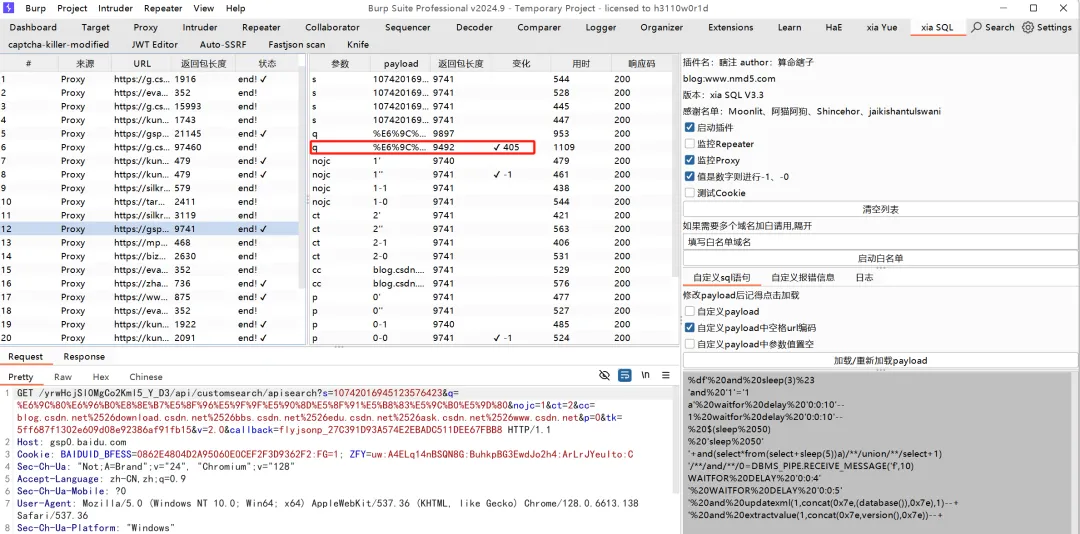Select the nojc row with payload 1-1
Viewport: 1080px width, 534px height.
(490, 188)
